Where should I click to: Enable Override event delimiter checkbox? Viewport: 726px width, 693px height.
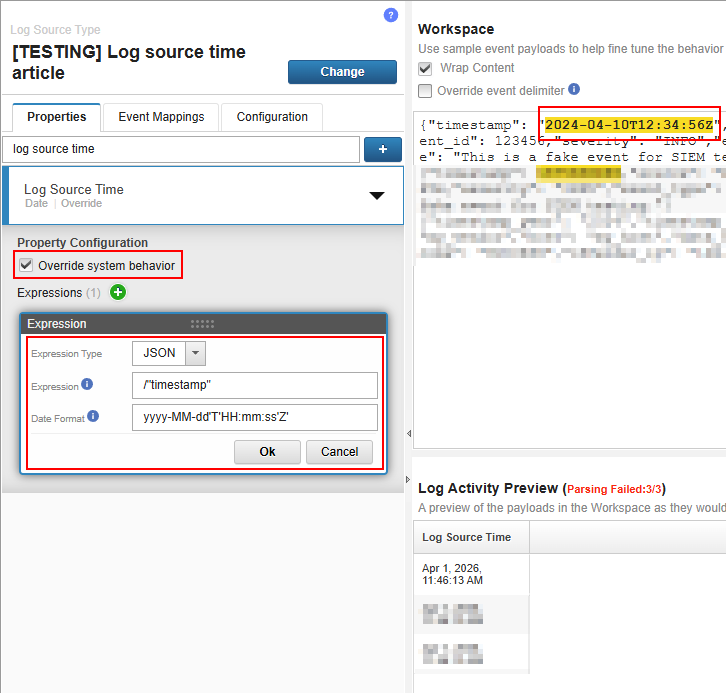tap(426, 91)
